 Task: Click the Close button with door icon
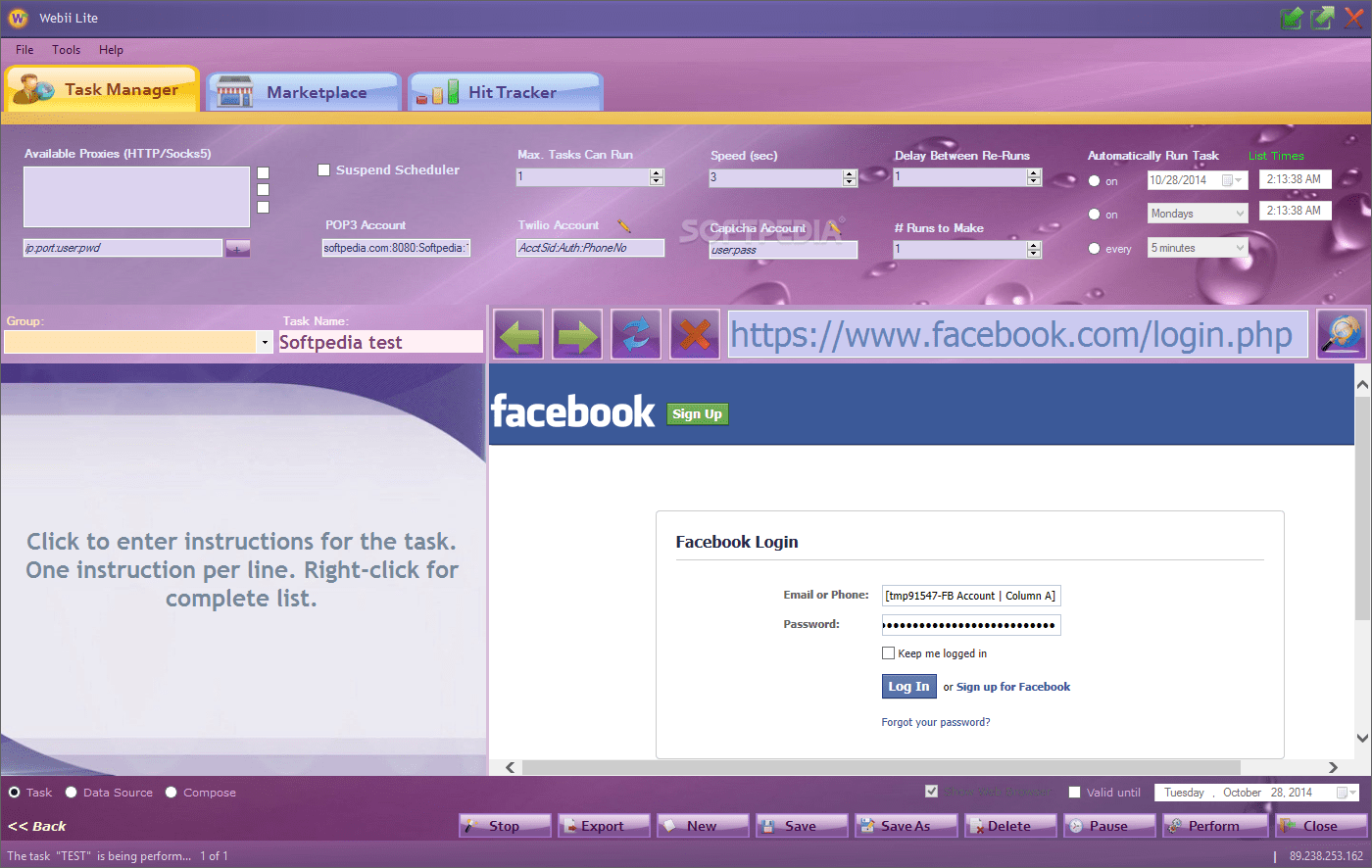[1320, 826]
